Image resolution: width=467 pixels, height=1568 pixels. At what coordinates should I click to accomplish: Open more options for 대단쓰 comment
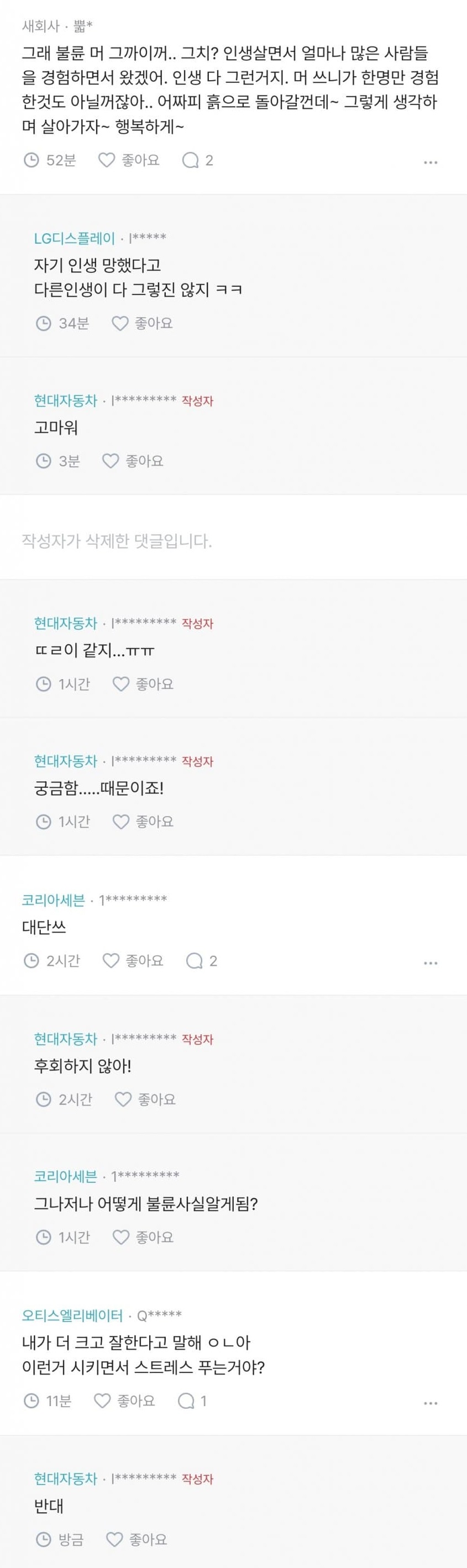pyautogui.click(x=431, y=963)
